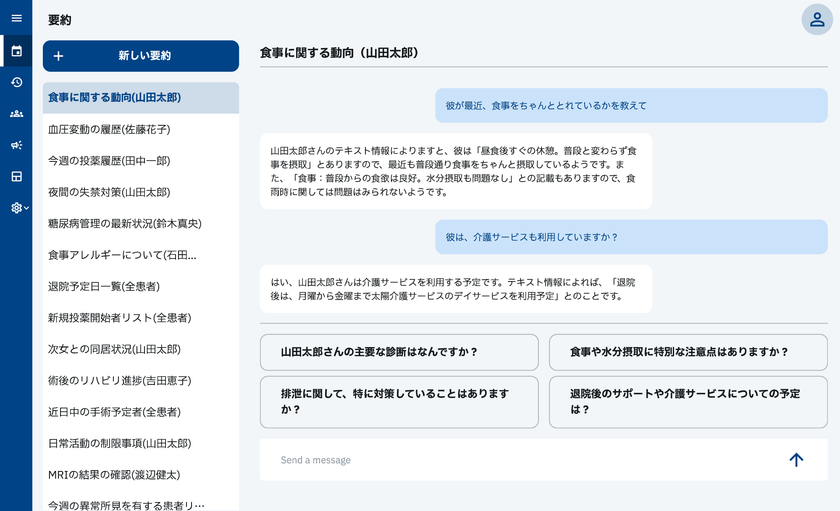This screenshot has height=511, width=840.
Task: Click the dashboard layout icon in sidebar
Action: tap(16, 176)
